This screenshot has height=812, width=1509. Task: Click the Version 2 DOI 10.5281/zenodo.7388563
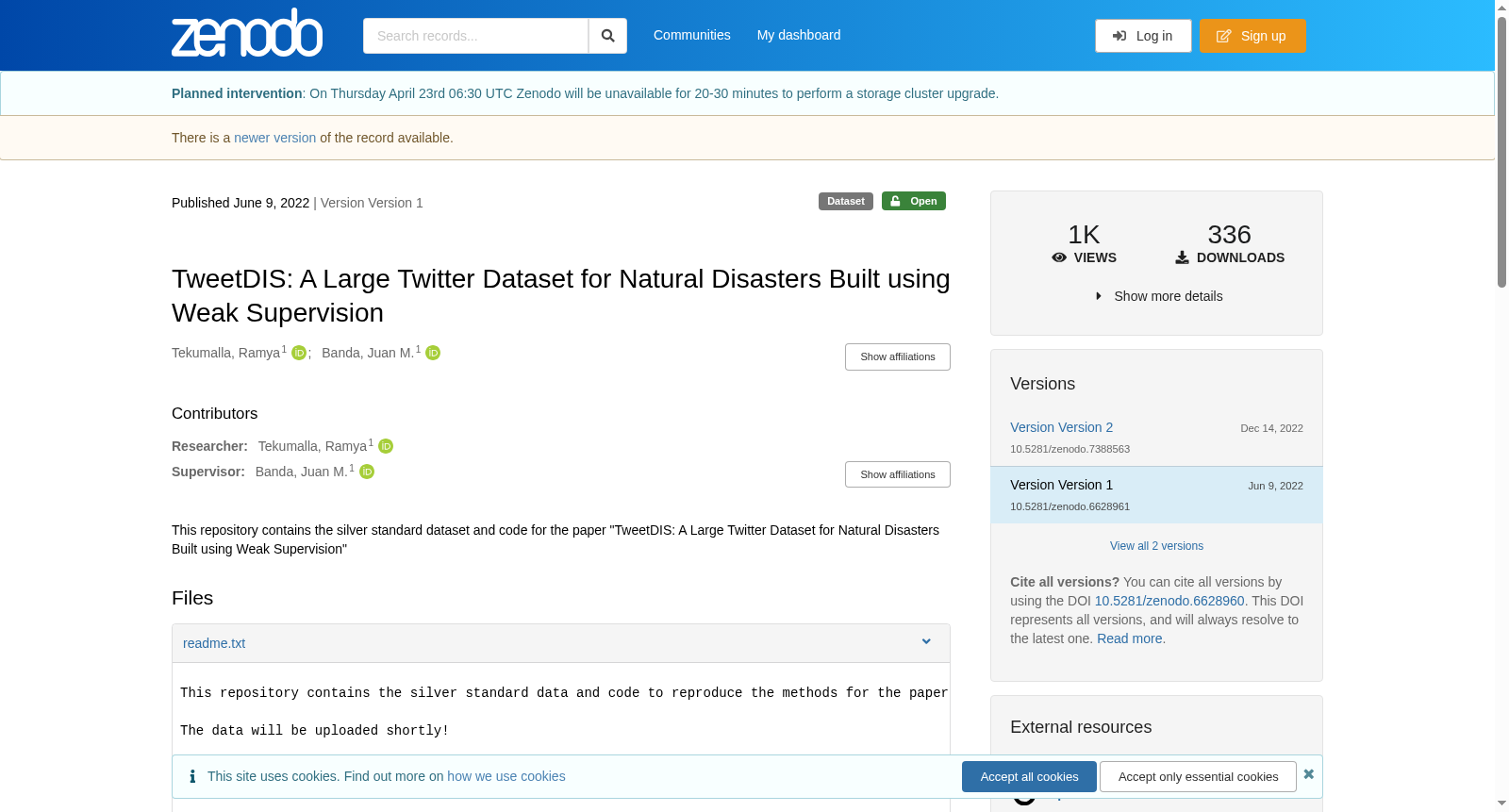pos(1070,449)
